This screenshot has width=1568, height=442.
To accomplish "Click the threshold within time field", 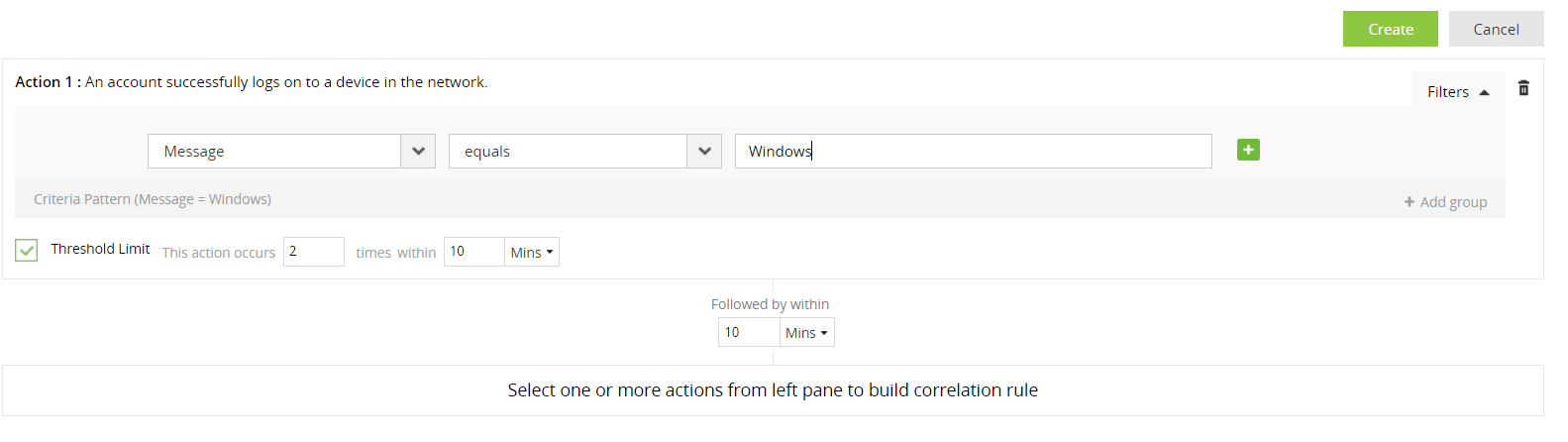I will (473, 252).
